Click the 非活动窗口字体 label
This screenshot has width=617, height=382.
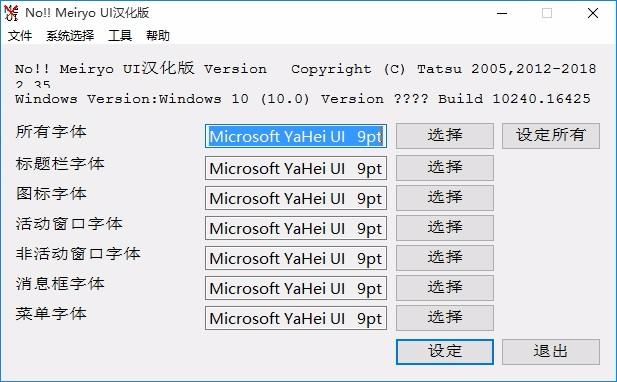coord(78,253)
